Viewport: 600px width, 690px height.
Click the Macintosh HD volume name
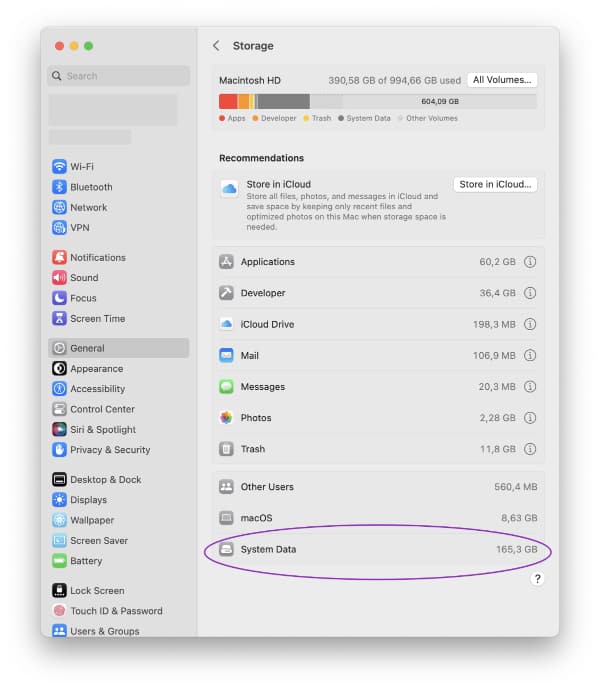click(x=250, y=81)
